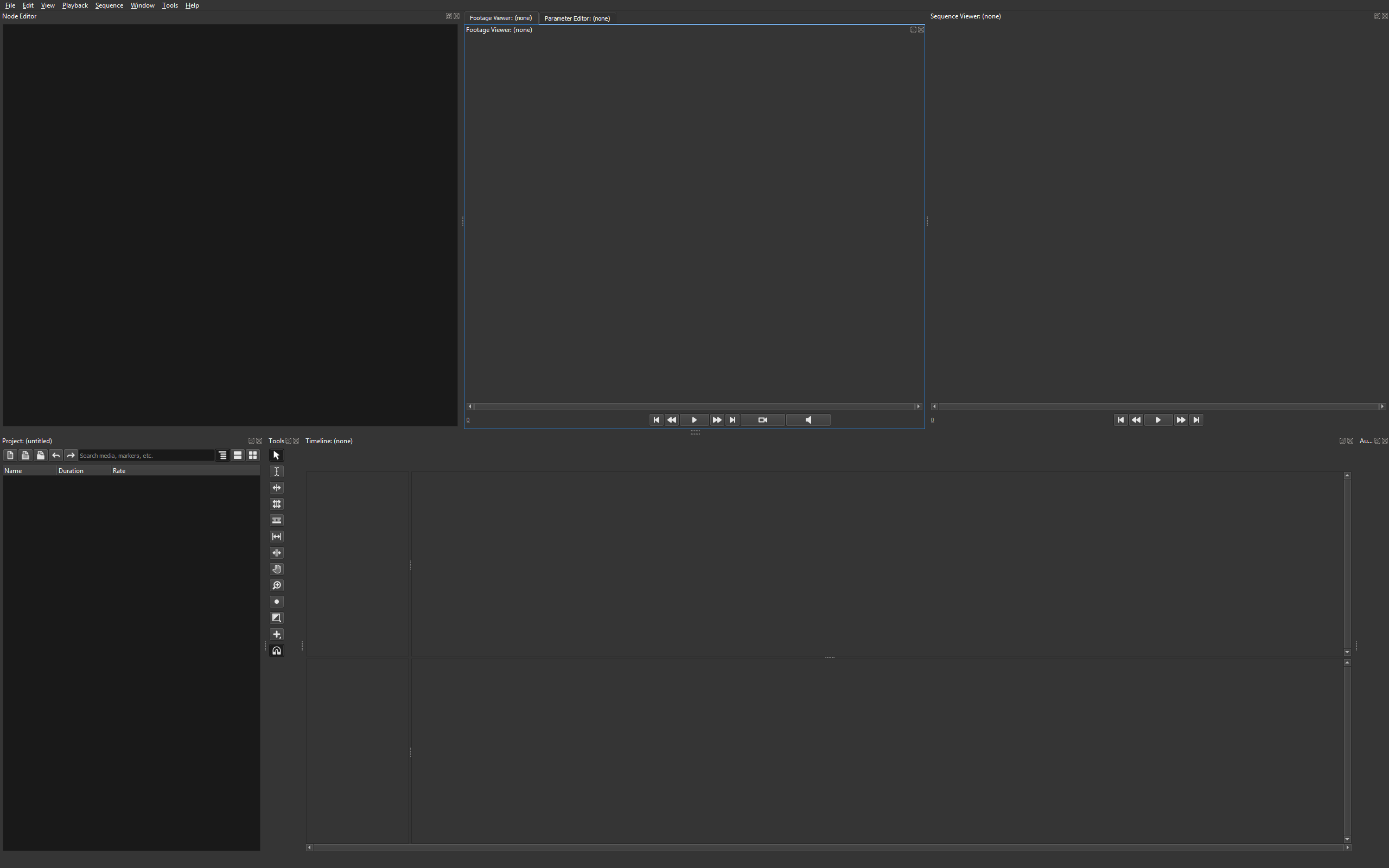Open the Help menu
The height and width of the screenshot is (868, 1389).
192,5
